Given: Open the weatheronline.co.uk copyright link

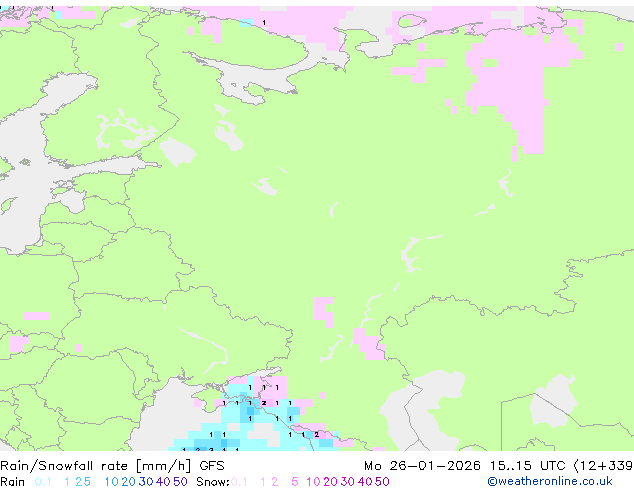Looking at the screenshot, I should tap(550, 481).
